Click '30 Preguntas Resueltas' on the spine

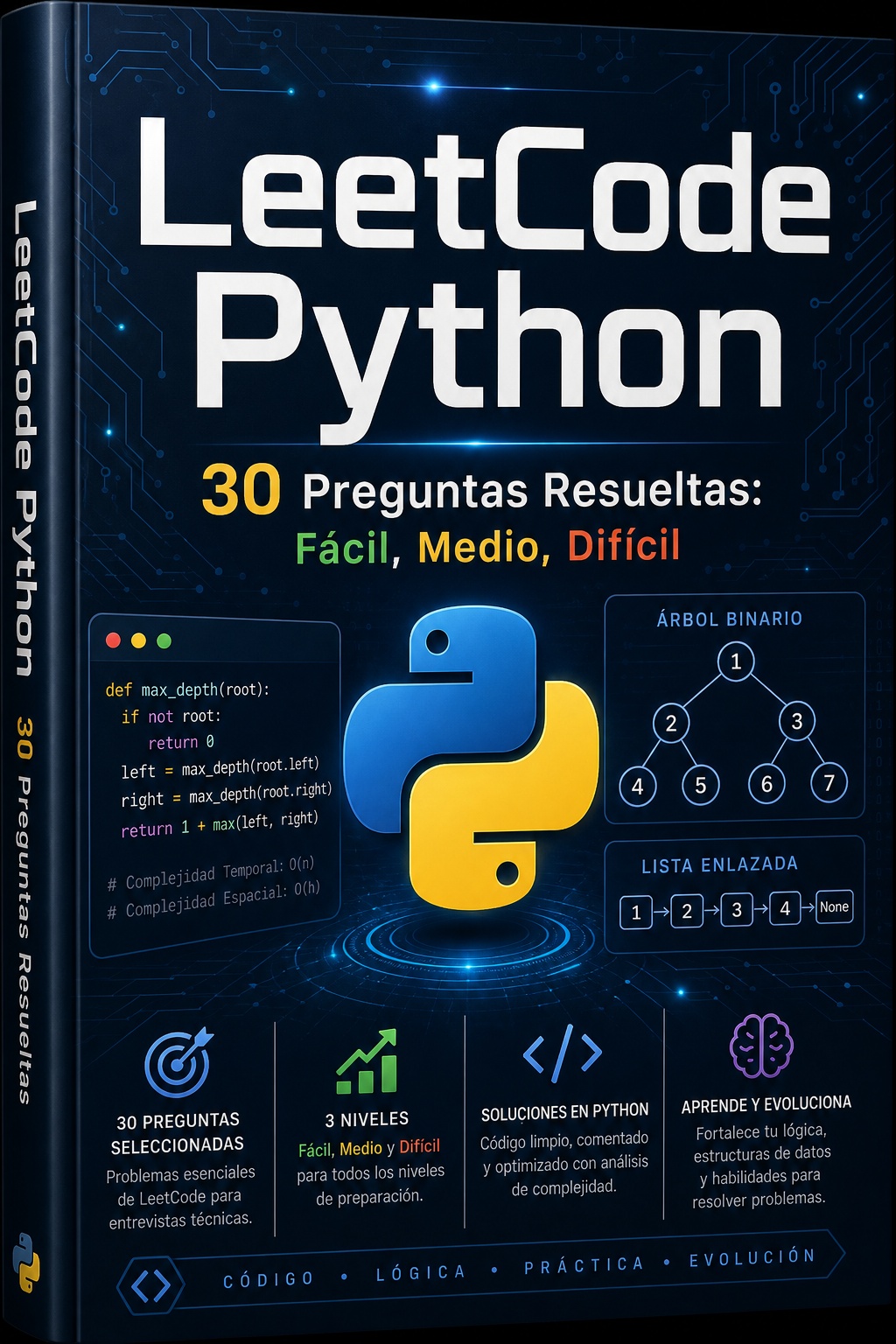click(24, 910)
